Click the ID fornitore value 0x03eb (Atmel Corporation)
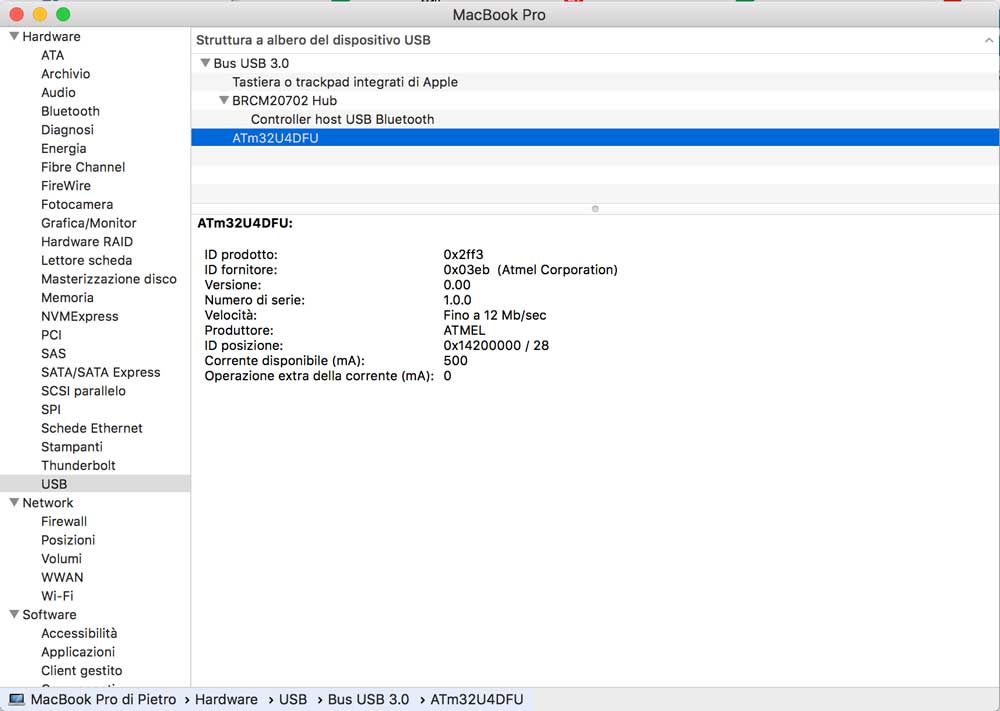1000x711 pixels. (x=531, y=270)
